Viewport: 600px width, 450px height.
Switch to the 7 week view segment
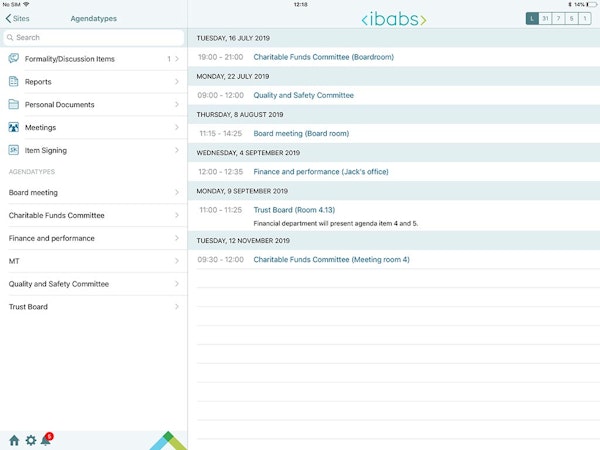[x=558, y=18]
